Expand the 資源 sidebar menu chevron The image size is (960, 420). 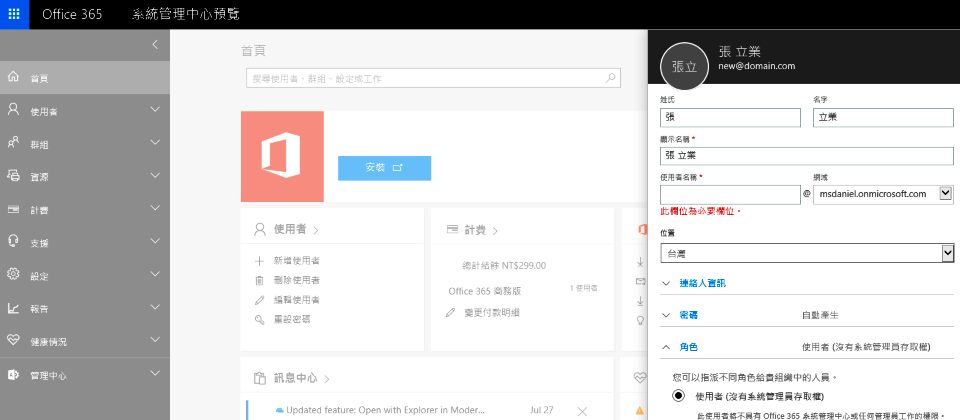tap(155, 176)
